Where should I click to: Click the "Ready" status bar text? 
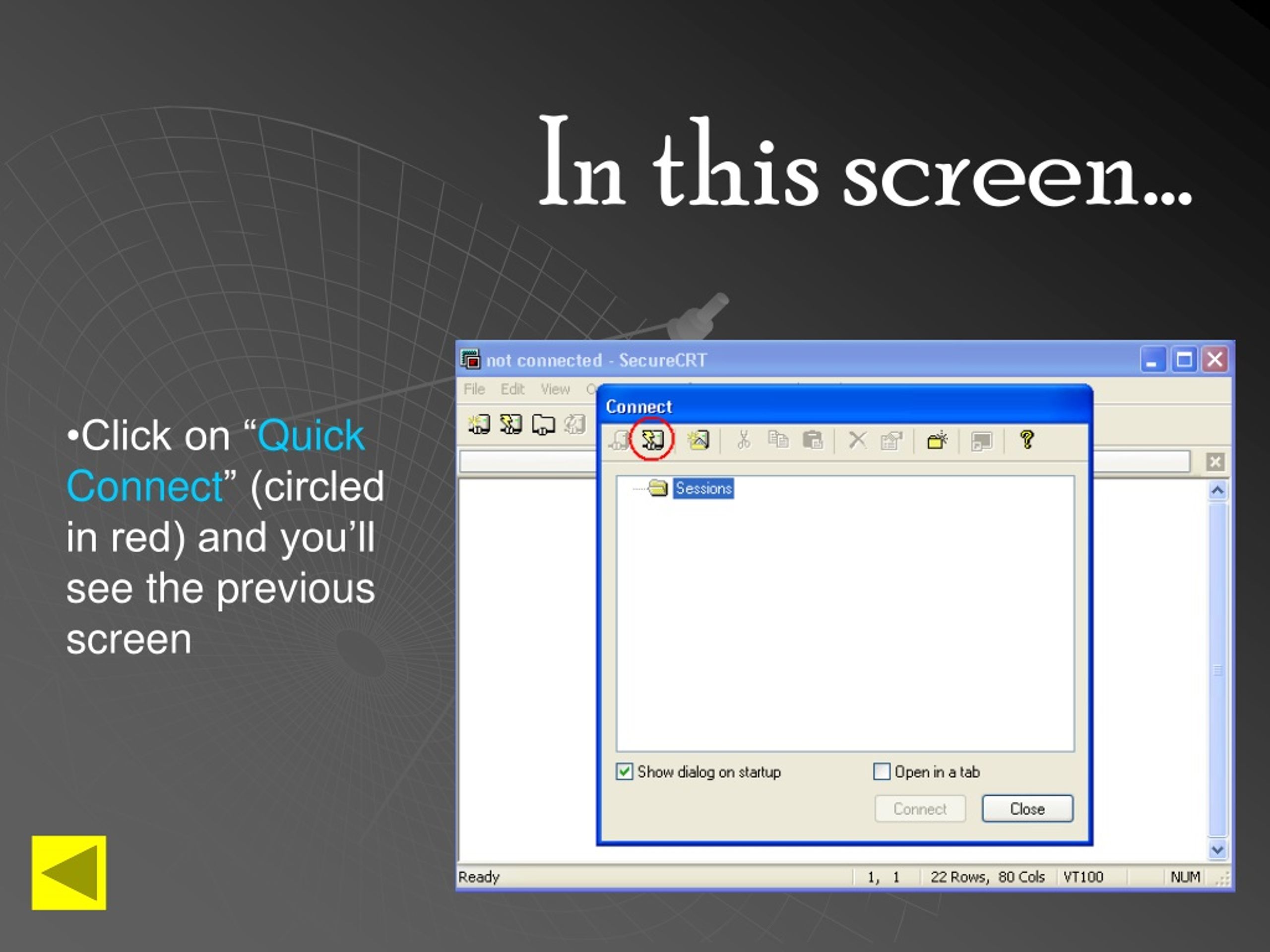pos(479,877)
